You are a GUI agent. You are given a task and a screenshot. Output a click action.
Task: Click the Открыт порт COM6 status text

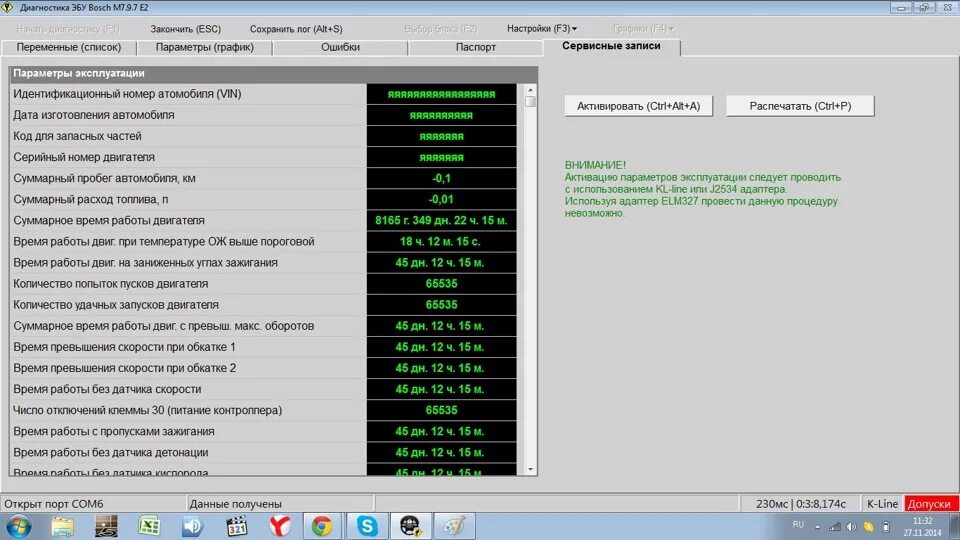[x=54, y=504]
